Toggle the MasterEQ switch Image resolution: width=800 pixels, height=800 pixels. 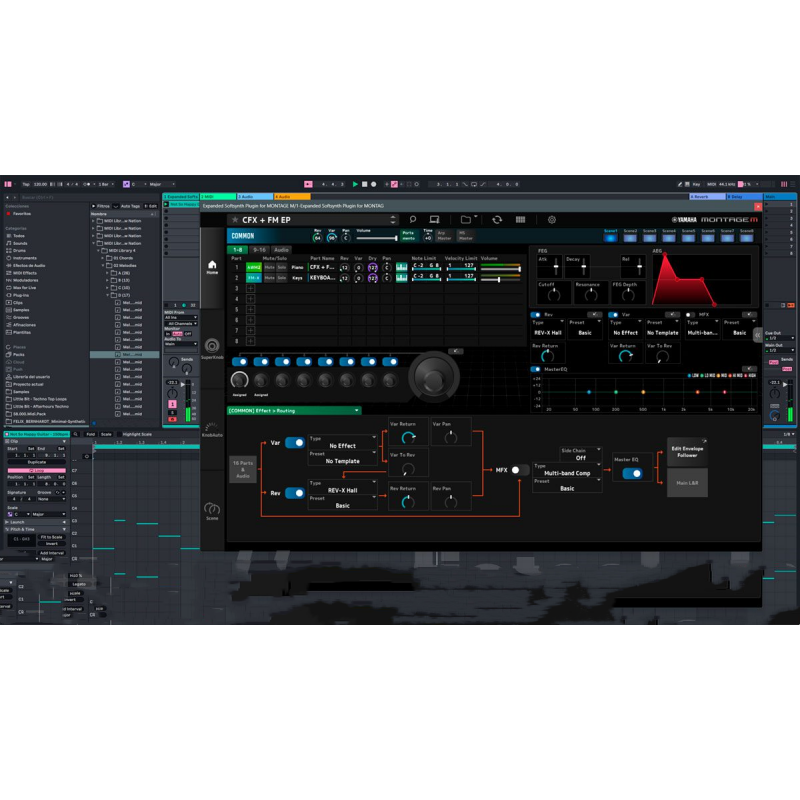tap(536, 369)
